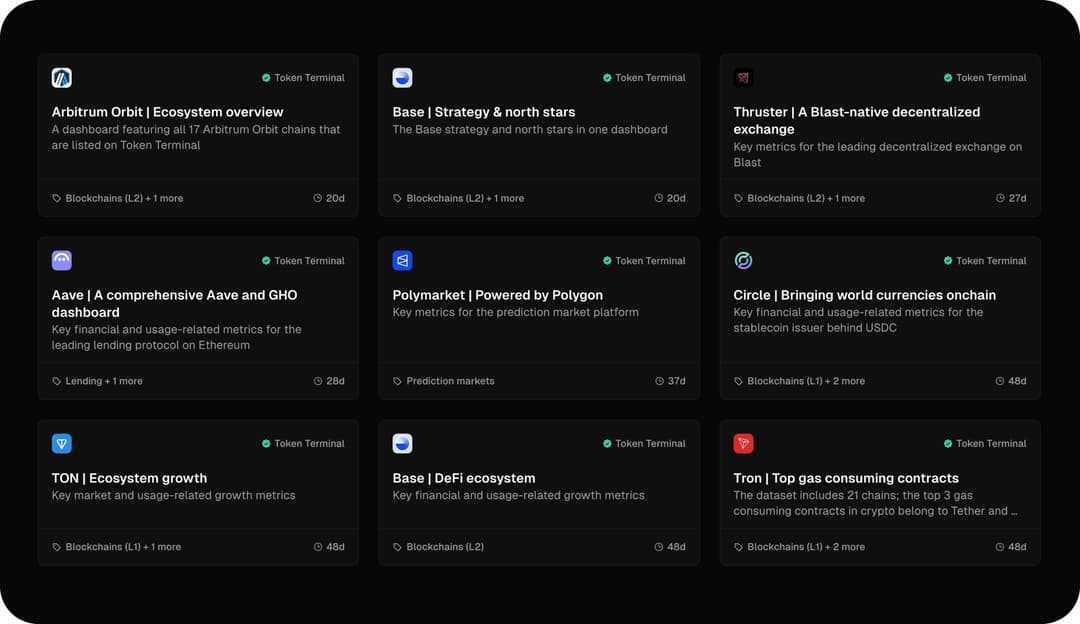1080x624 pixels.
Task: Select Blockchains (L1) + 1 more on TON card
Action: (x=123, y=547)
